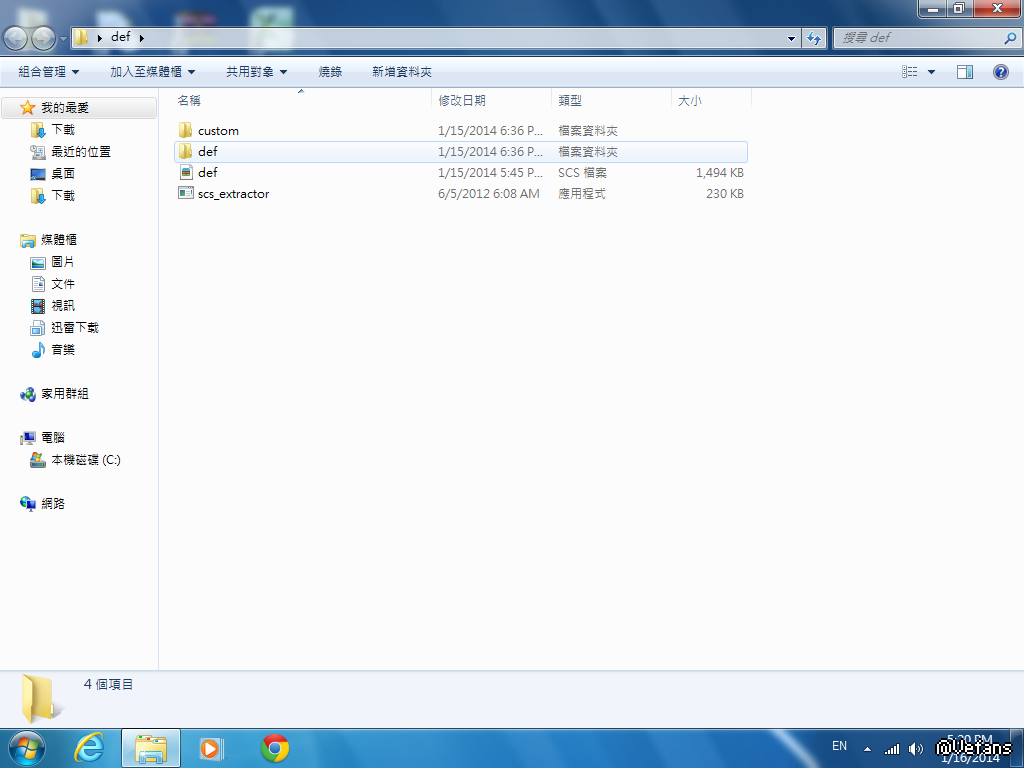The width and height of the screenshot is (1024, 768).
Task: Click 新增資料夾 to create folder
Action: tap(402, 72)
